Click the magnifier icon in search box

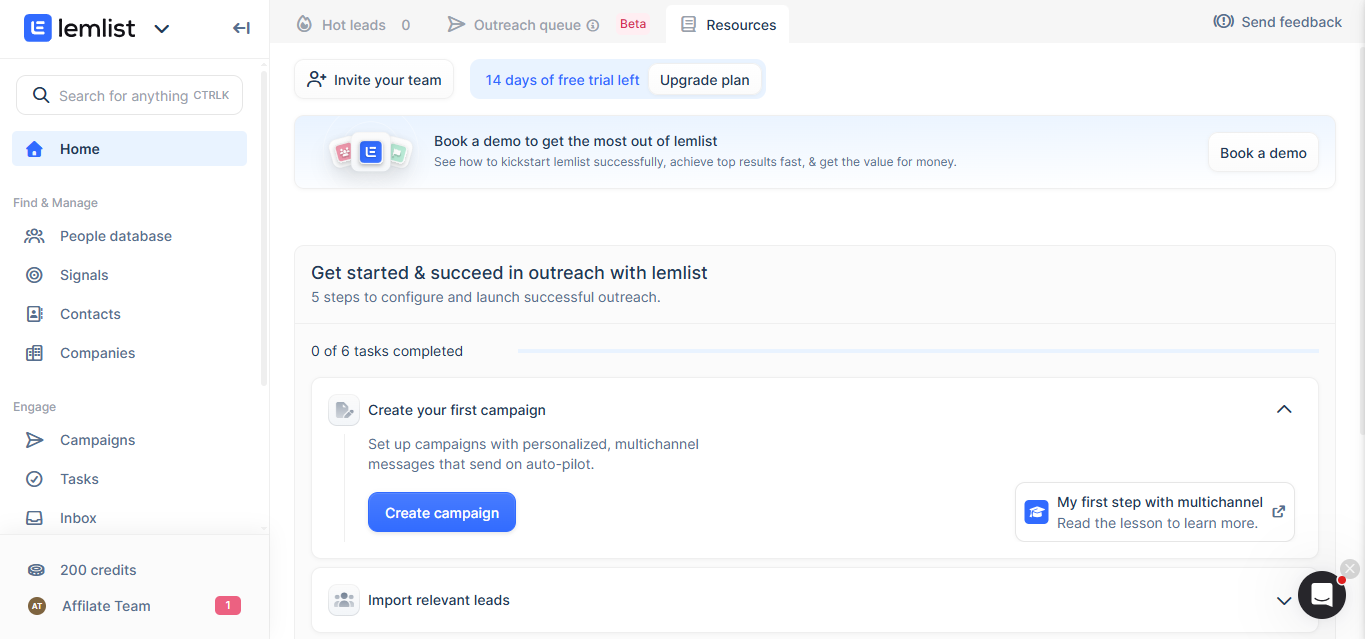point(41,95)
